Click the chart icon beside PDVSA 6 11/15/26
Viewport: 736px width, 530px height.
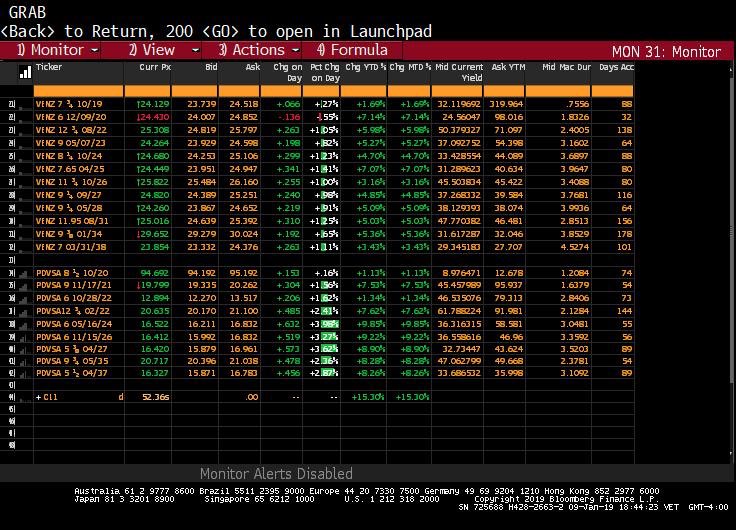point(23,337)
